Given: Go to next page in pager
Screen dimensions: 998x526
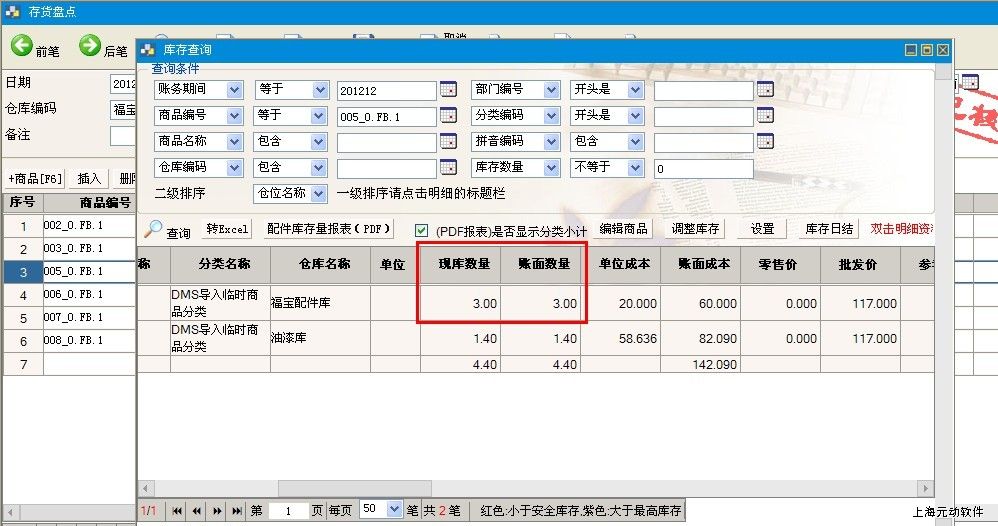Looking at the screenshot, I should tap(217, 511).
